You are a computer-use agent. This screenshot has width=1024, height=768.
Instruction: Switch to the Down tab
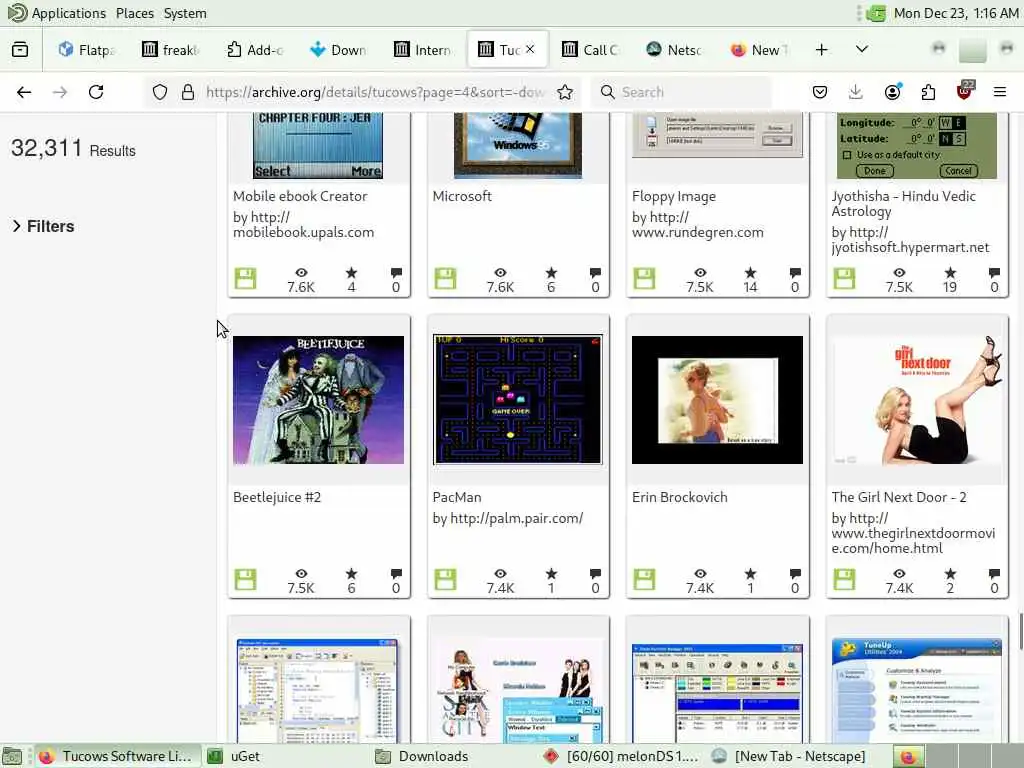pos(339,50)
